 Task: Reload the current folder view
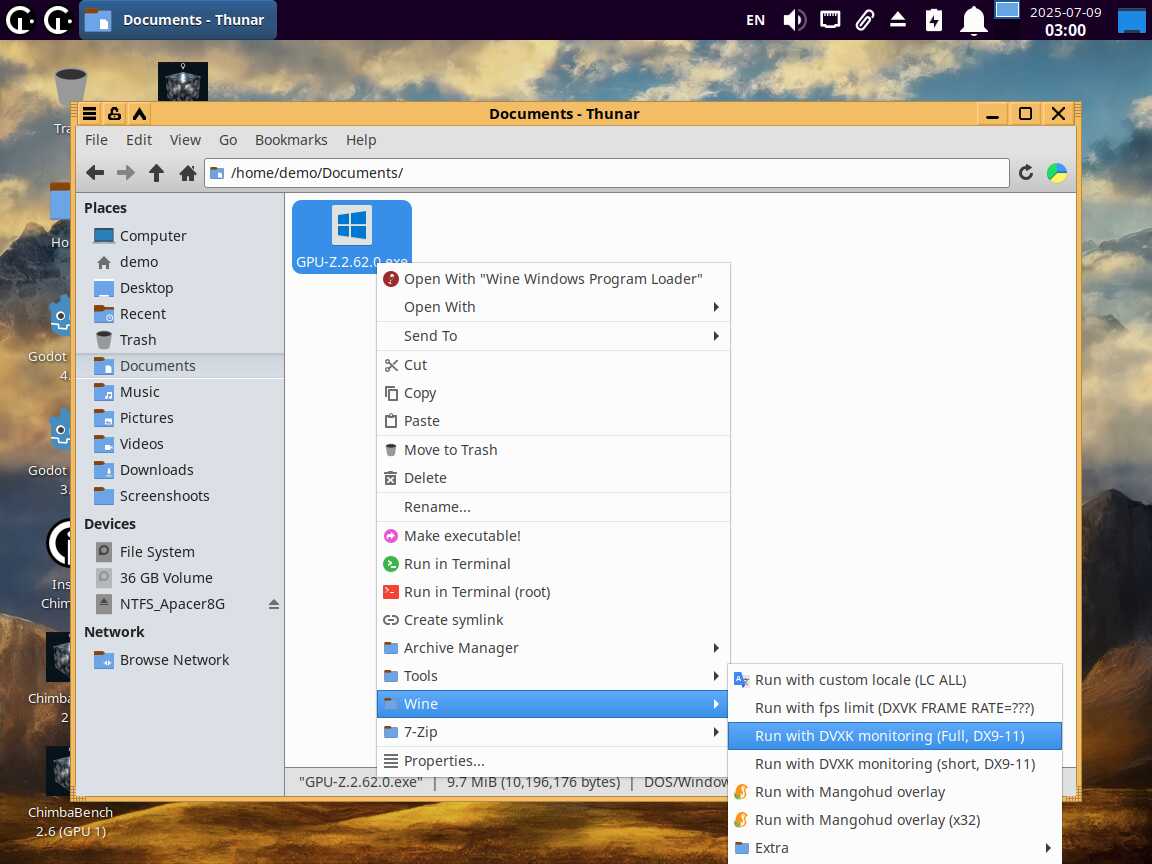[1026, 173]
